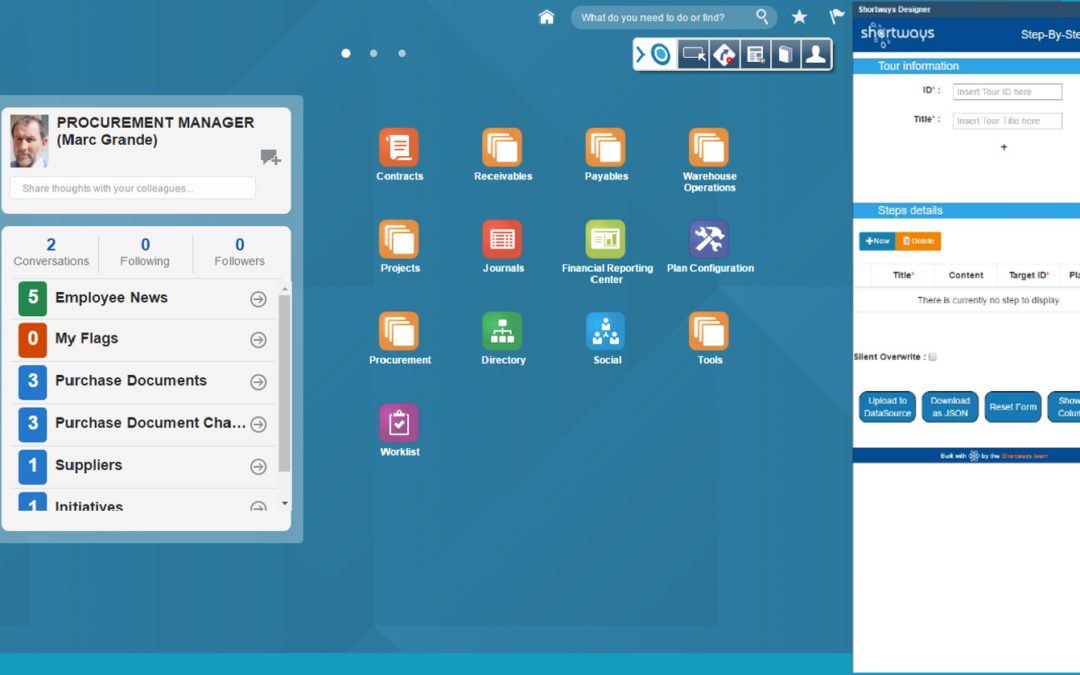Click the news list vertical scrollbar
The height and width of the screenshot is (675, 1080).
point(284,384)
